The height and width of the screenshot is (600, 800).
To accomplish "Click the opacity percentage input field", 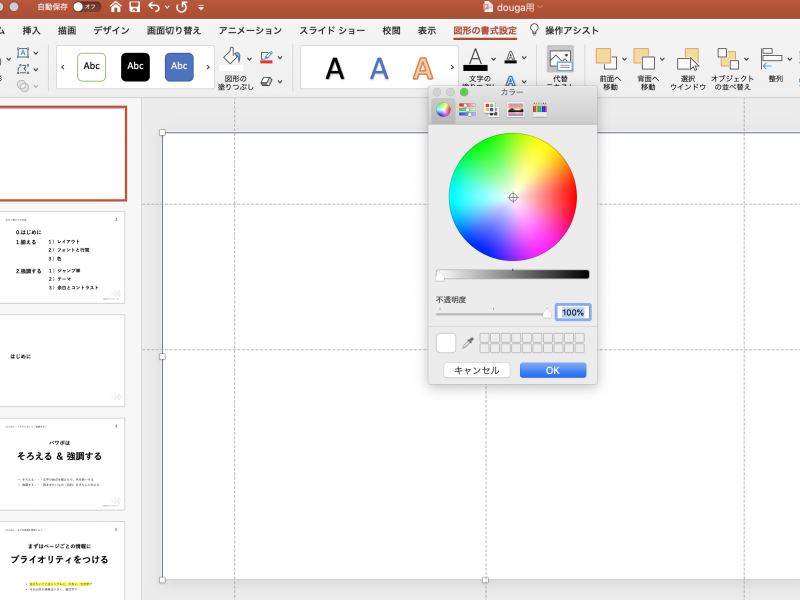I will [572, 312].
